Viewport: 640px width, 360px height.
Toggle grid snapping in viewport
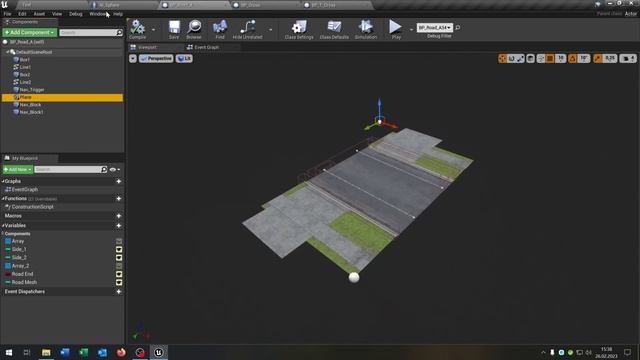pos(550,59)
